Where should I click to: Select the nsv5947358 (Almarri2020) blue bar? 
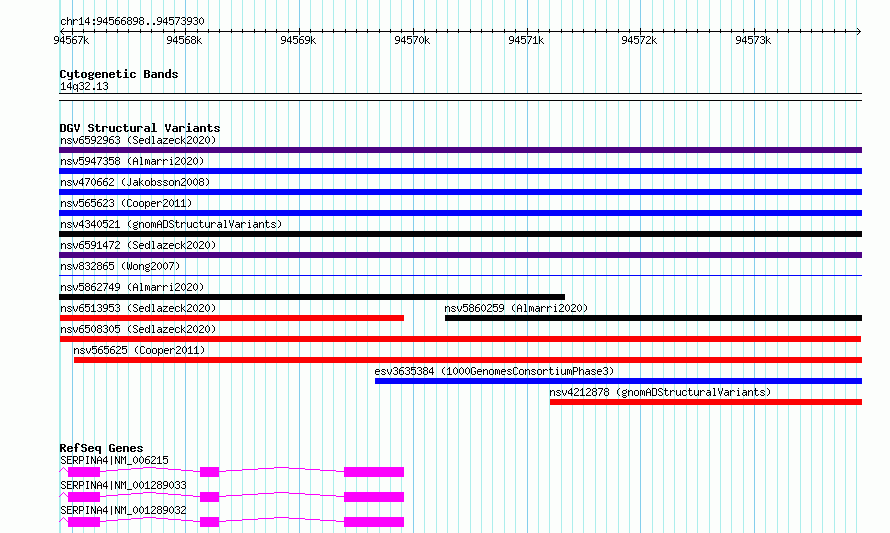[x=460, y=171]
